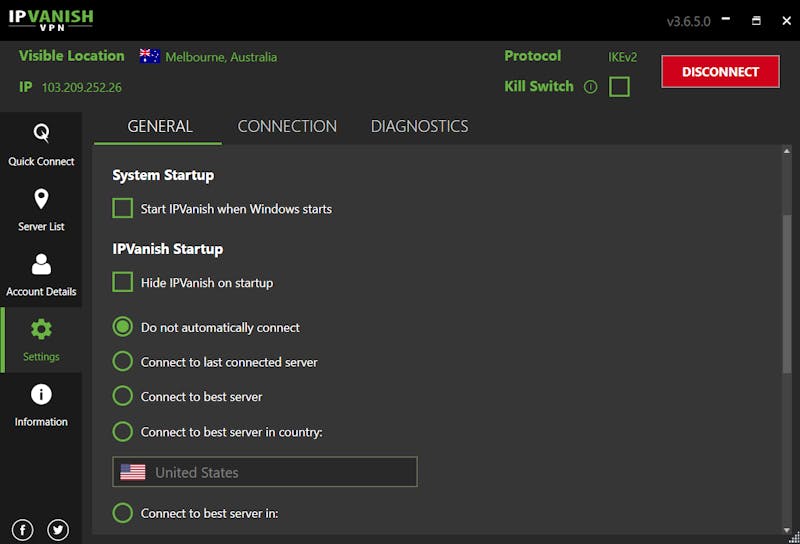This screenshot has width=800, height=544.
Task: Choose Connect to best server option
Action: [123, 397]
